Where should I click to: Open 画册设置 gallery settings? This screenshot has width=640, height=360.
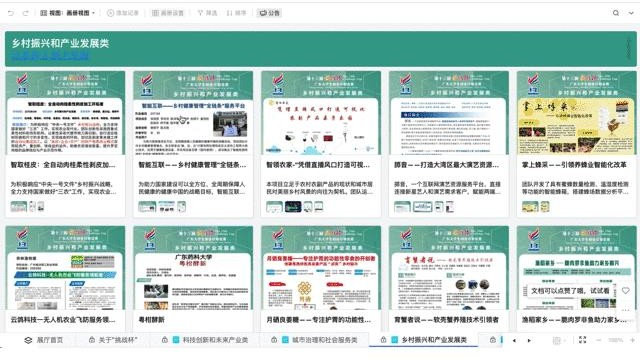coord(168,13)
